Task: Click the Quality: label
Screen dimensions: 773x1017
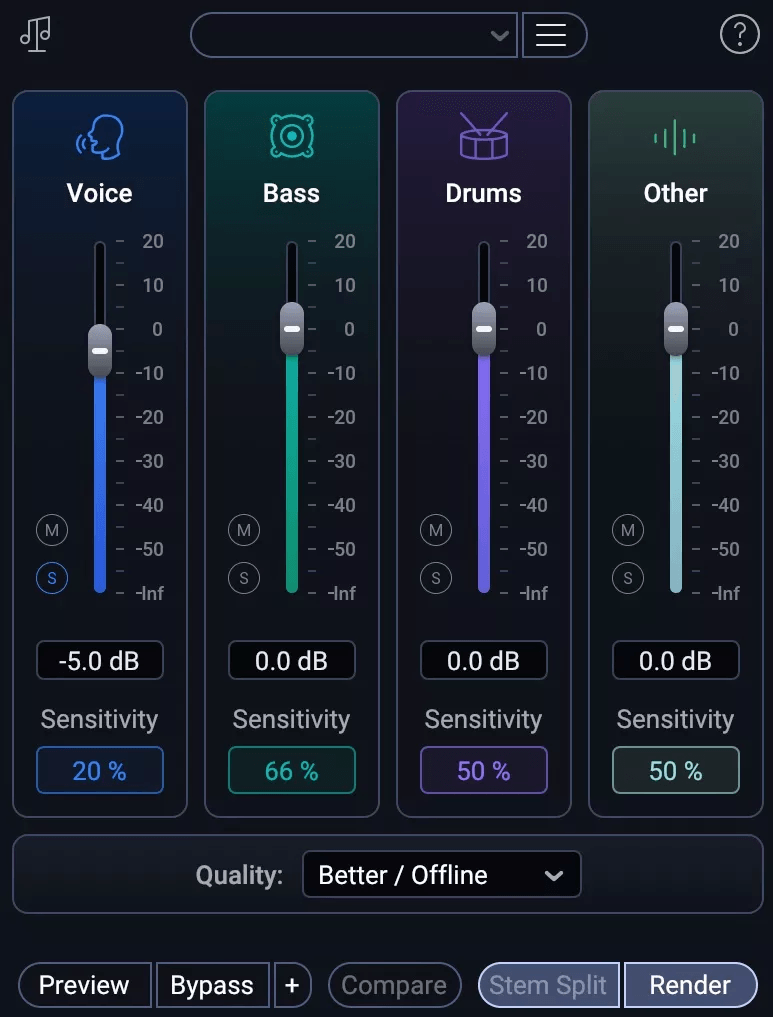Action: pos(239,875)
